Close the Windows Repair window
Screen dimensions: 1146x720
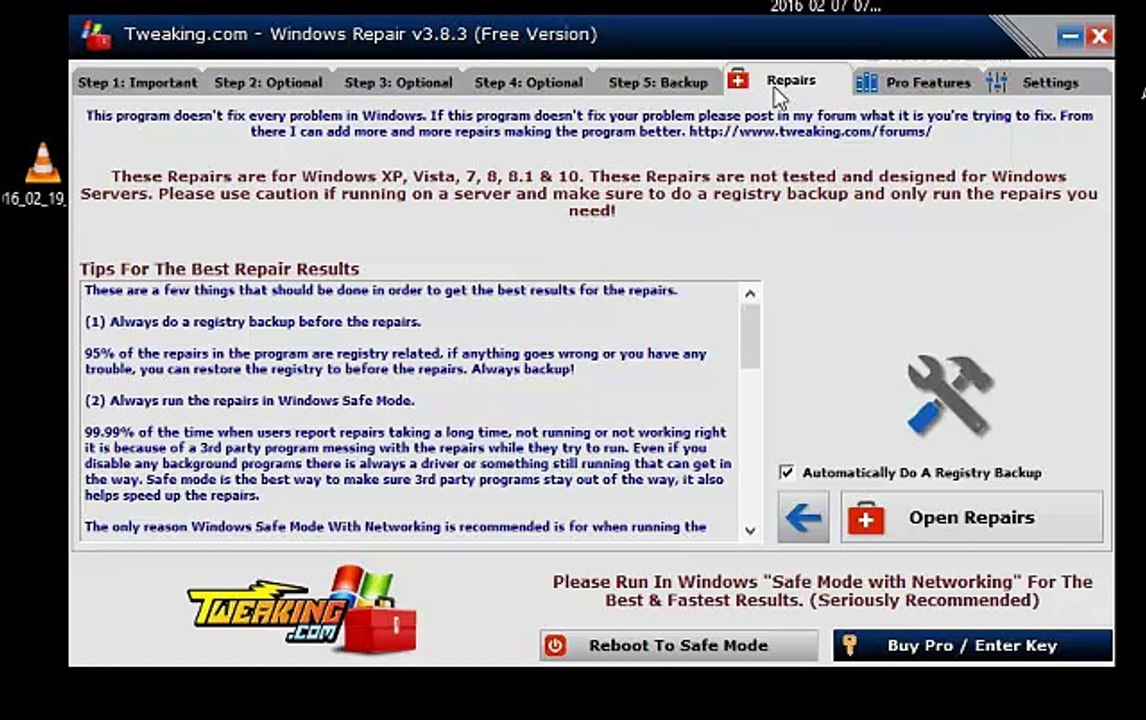coord(1098,36)
